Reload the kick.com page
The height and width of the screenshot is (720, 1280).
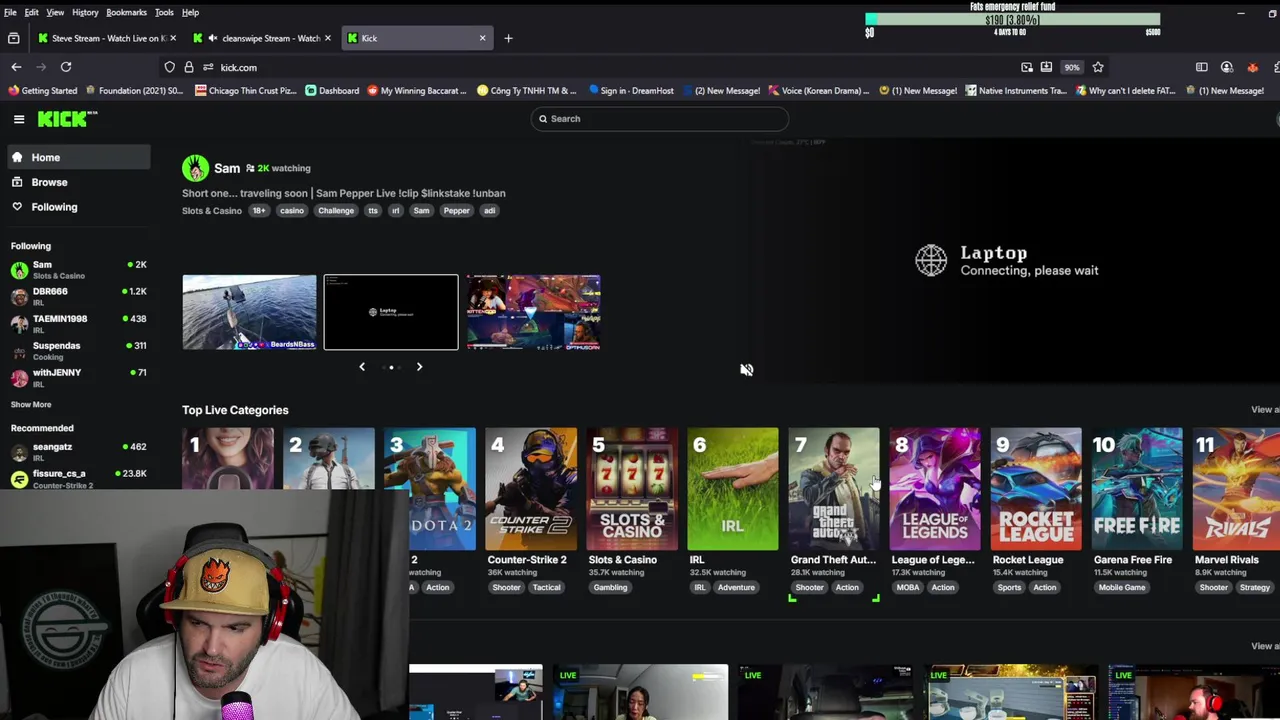pyautogui.click(x=66, y=67)
